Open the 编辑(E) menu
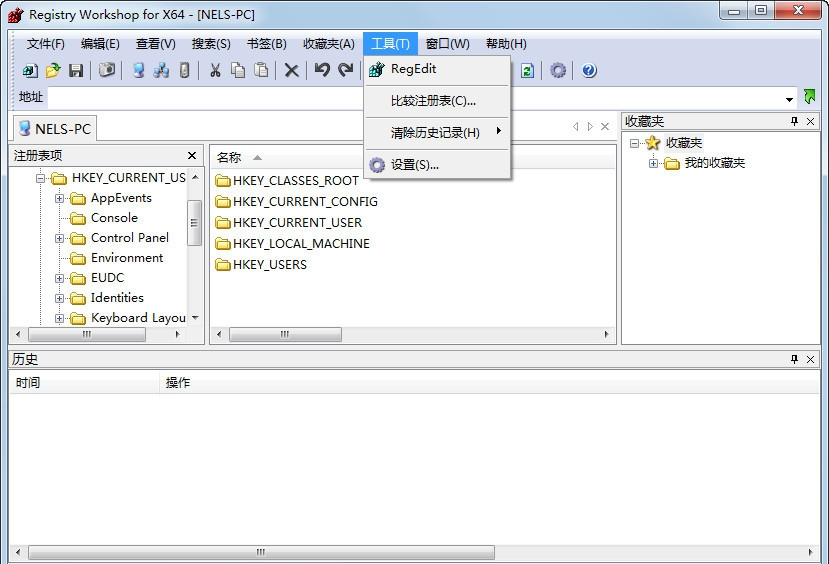This screenshot has height=564, width=829. [x=100, y=44]
